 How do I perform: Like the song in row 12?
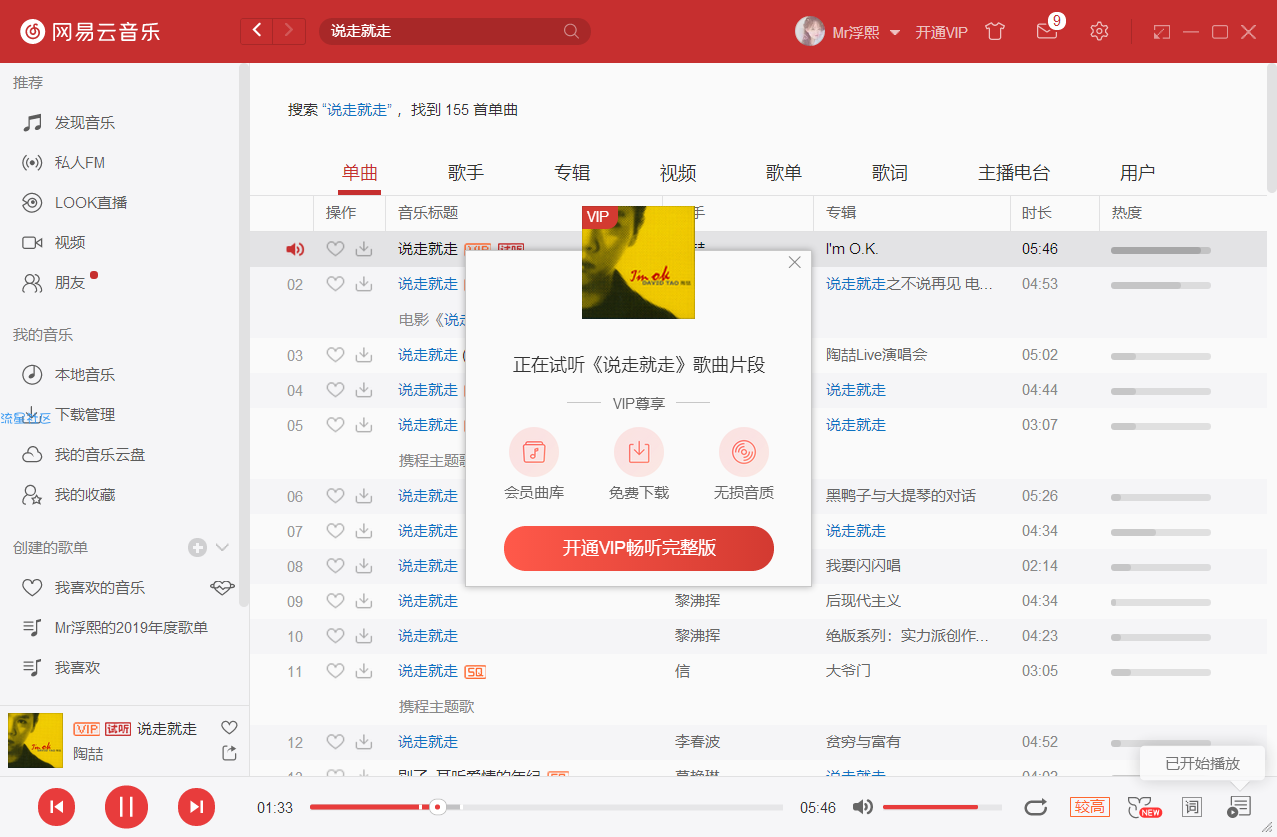[335, 742]
